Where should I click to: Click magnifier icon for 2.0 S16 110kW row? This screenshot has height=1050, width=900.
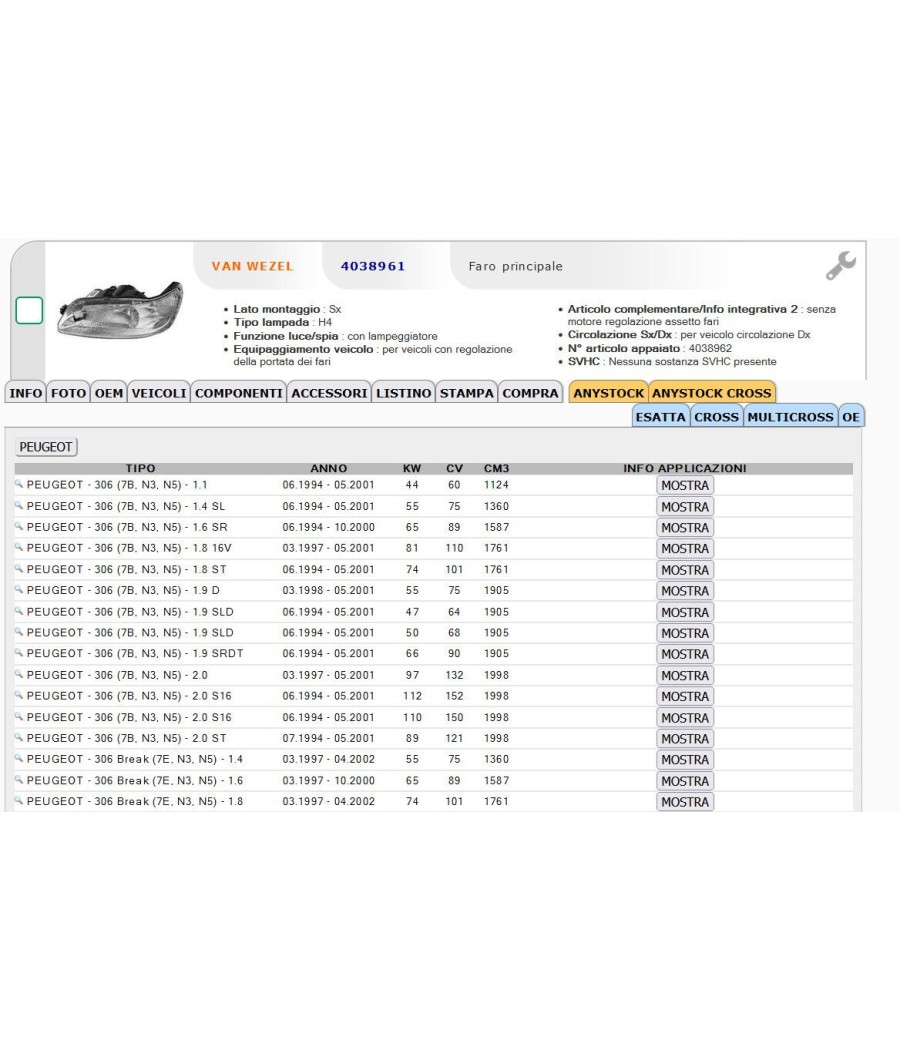[x=19, y=716]
